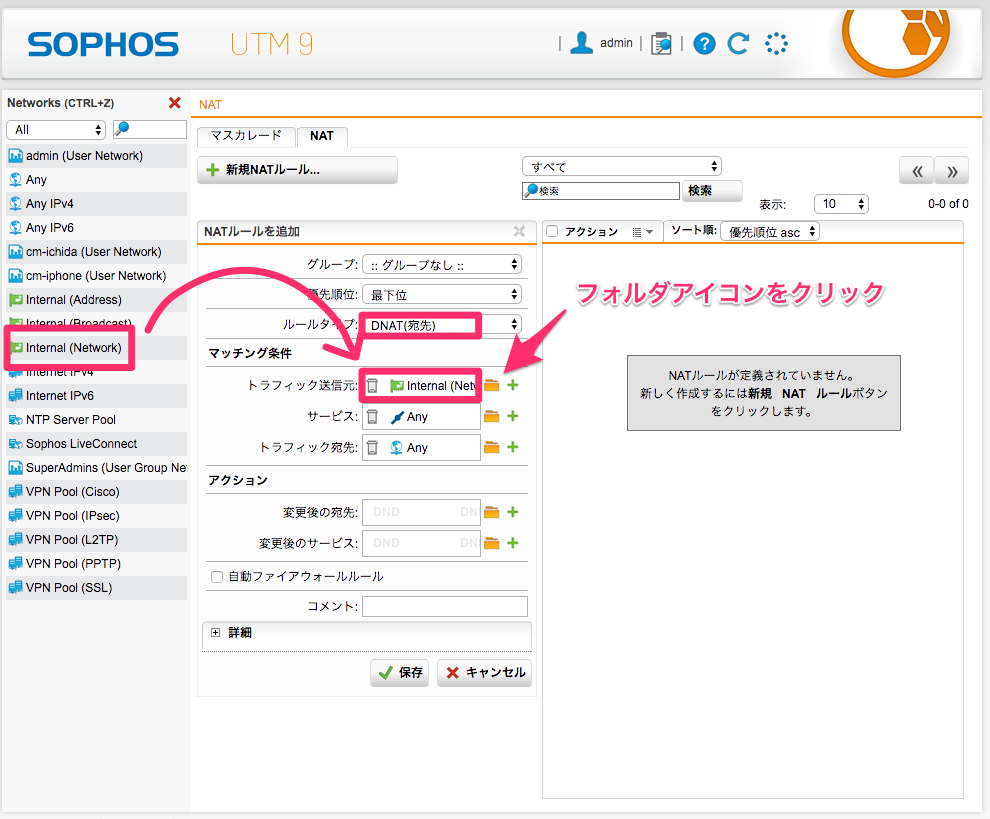Close the Networks panel with red X
The height and width of the screenshot is (819, 990).
point(175,103)
